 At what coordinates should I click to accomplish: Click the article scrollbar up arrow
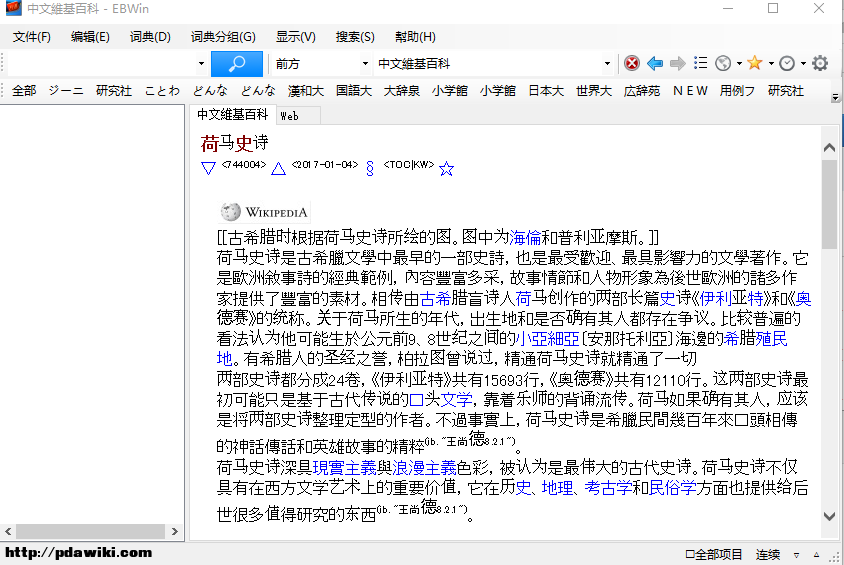tap(829, 147)
